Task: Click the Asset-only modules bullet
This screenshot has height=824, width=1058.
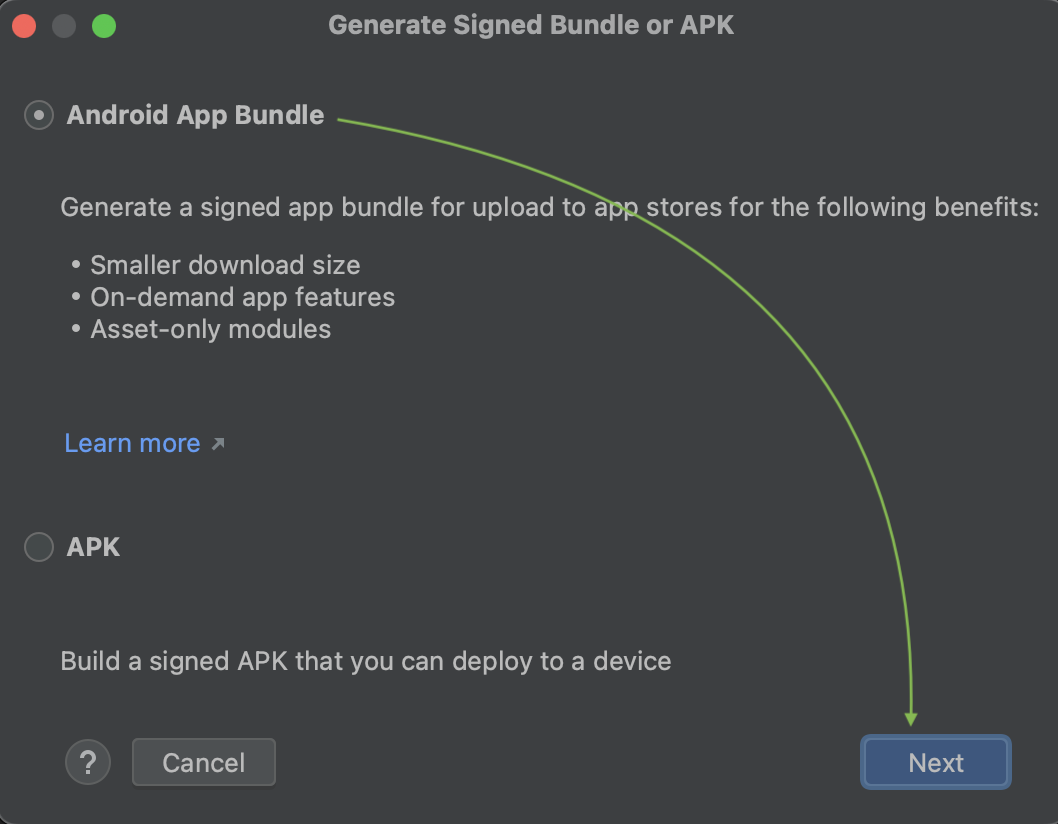Action: pyautogui.click(x=210, y=329)
